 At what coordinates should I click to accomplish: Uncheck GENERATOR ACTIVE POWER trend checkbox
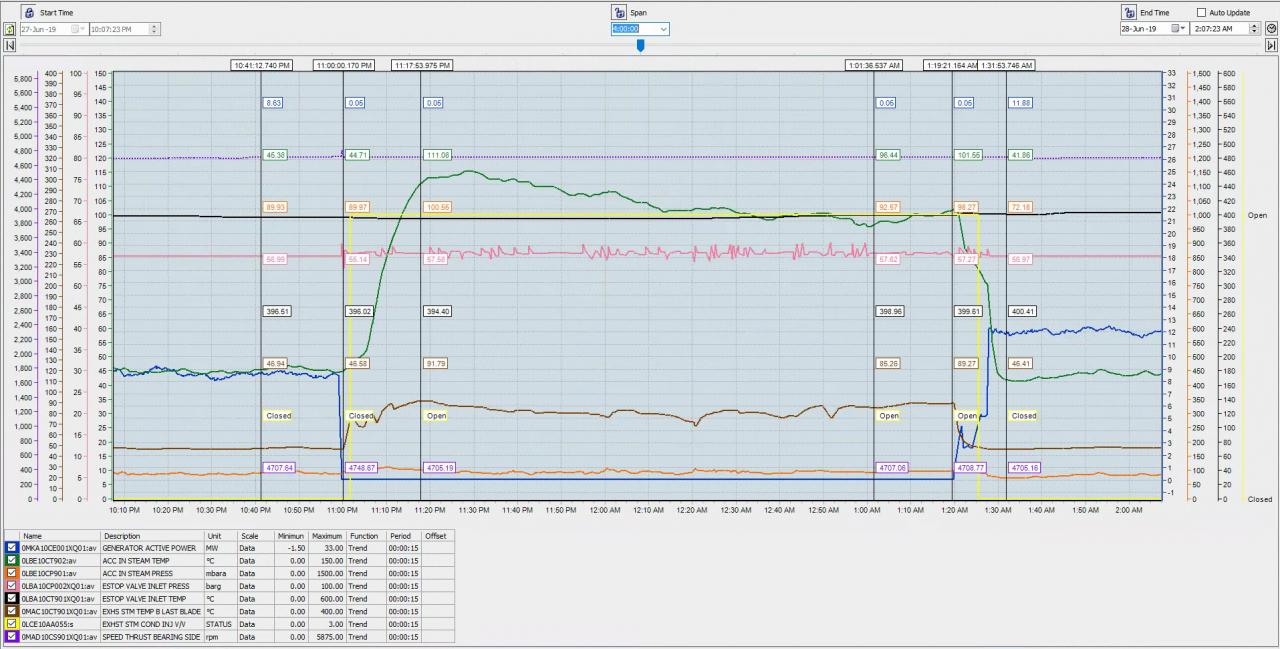(x=11, y=548)
